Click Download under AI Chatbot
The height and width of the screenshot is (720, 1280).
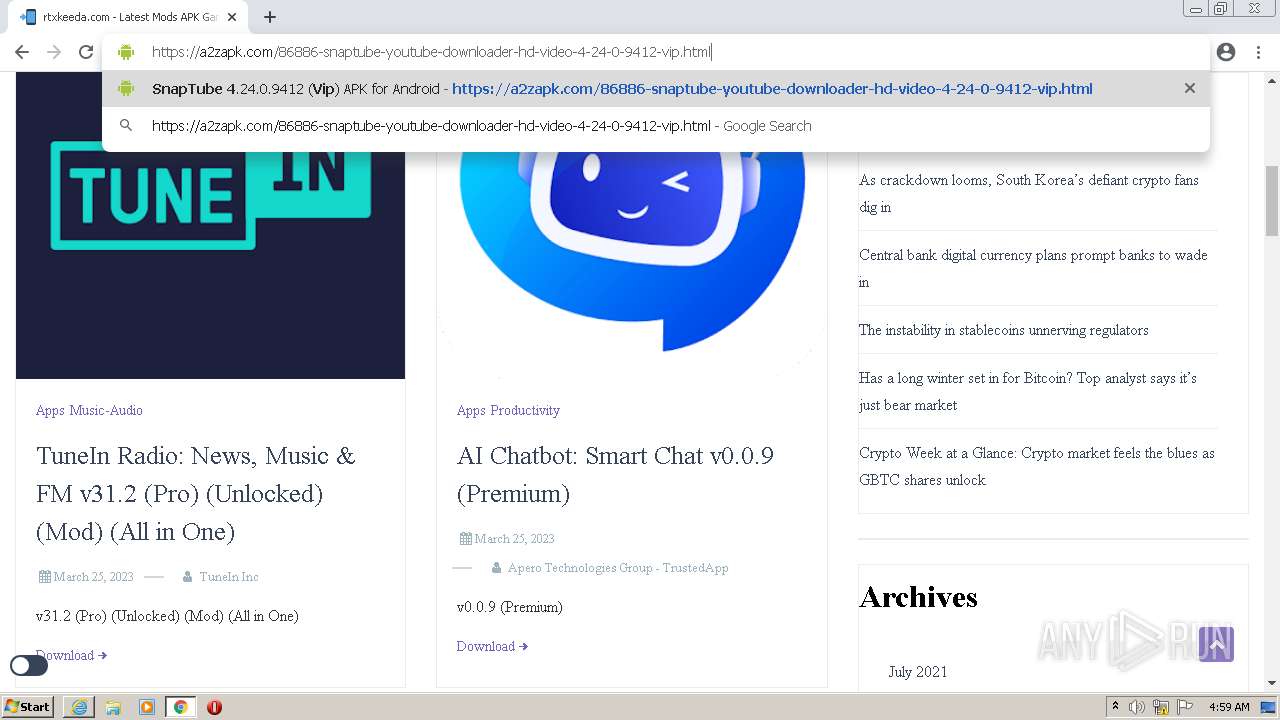click(492, 646)
